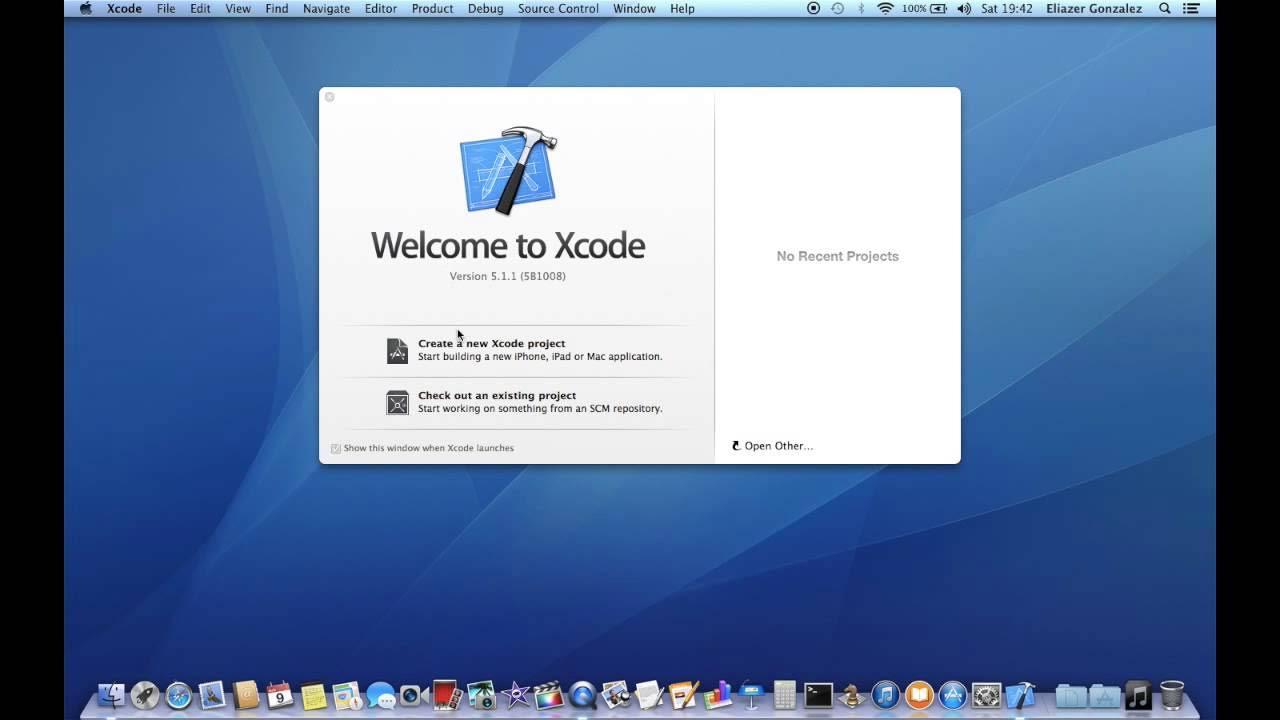Open the Product menu
Screen dimensions: 1280x720
coord(433,8)
